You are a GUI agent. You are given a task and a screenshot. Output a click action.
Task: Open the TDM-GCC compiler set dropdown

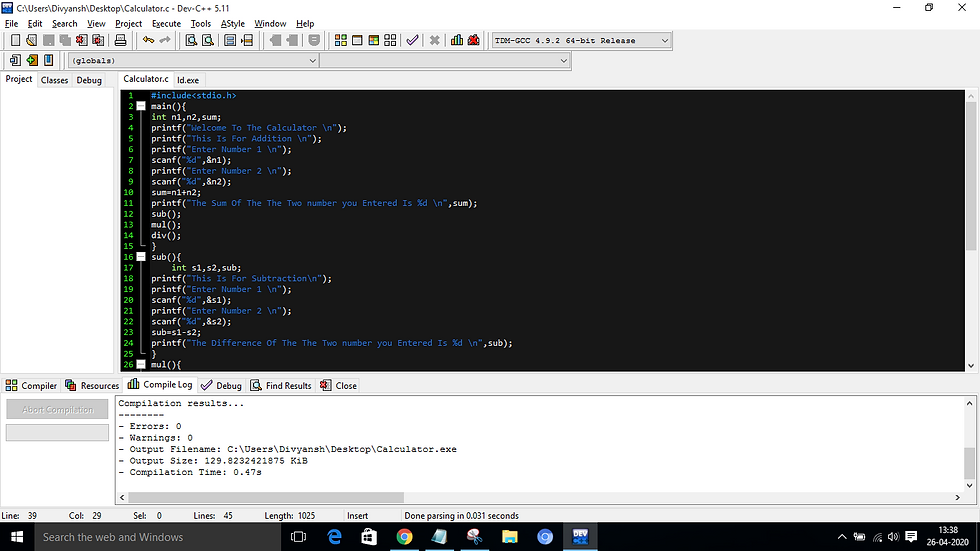pos(581,41)
